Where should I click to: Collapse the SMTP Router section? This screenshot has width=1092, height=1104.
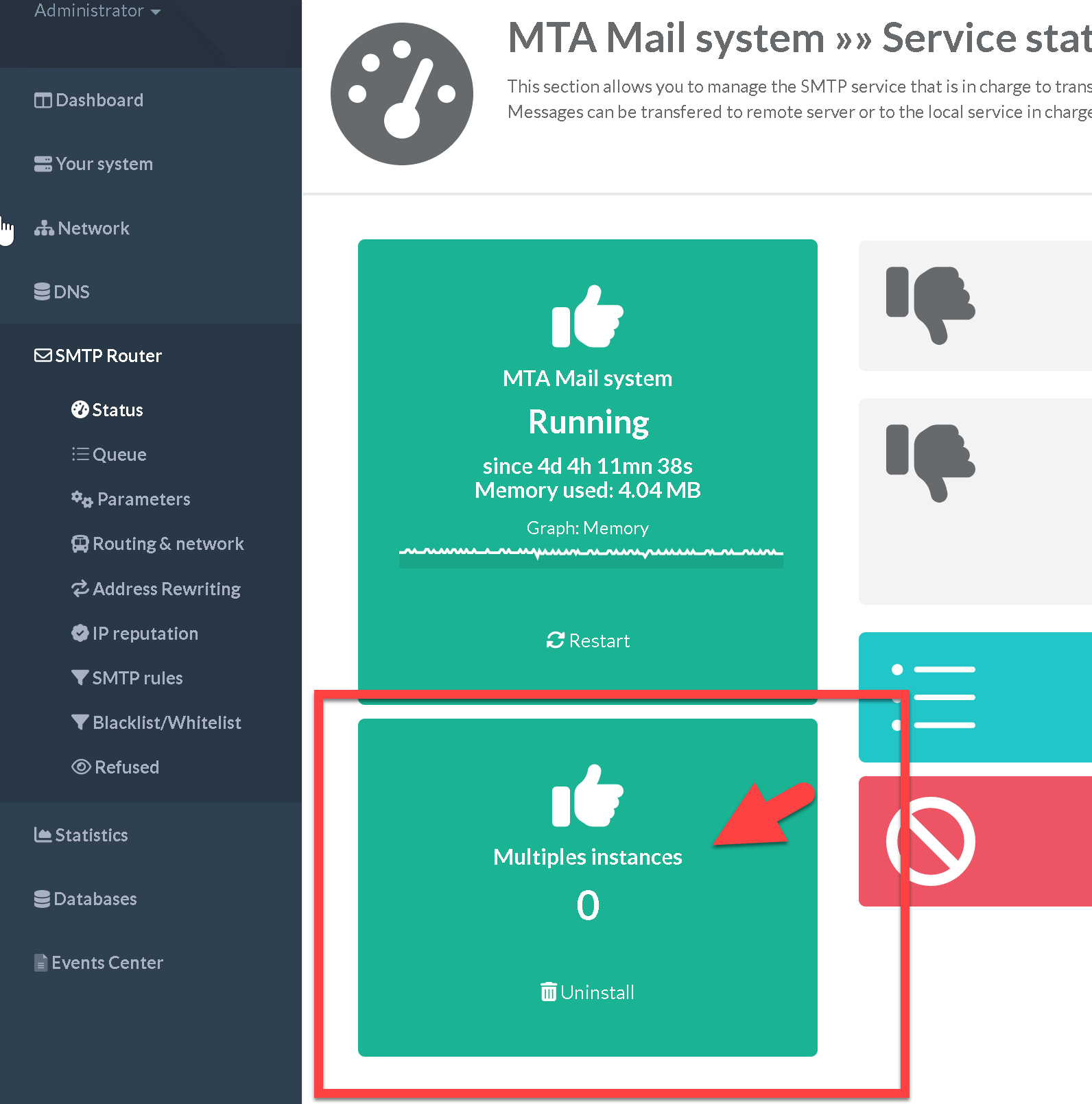[x=108, y=356]
